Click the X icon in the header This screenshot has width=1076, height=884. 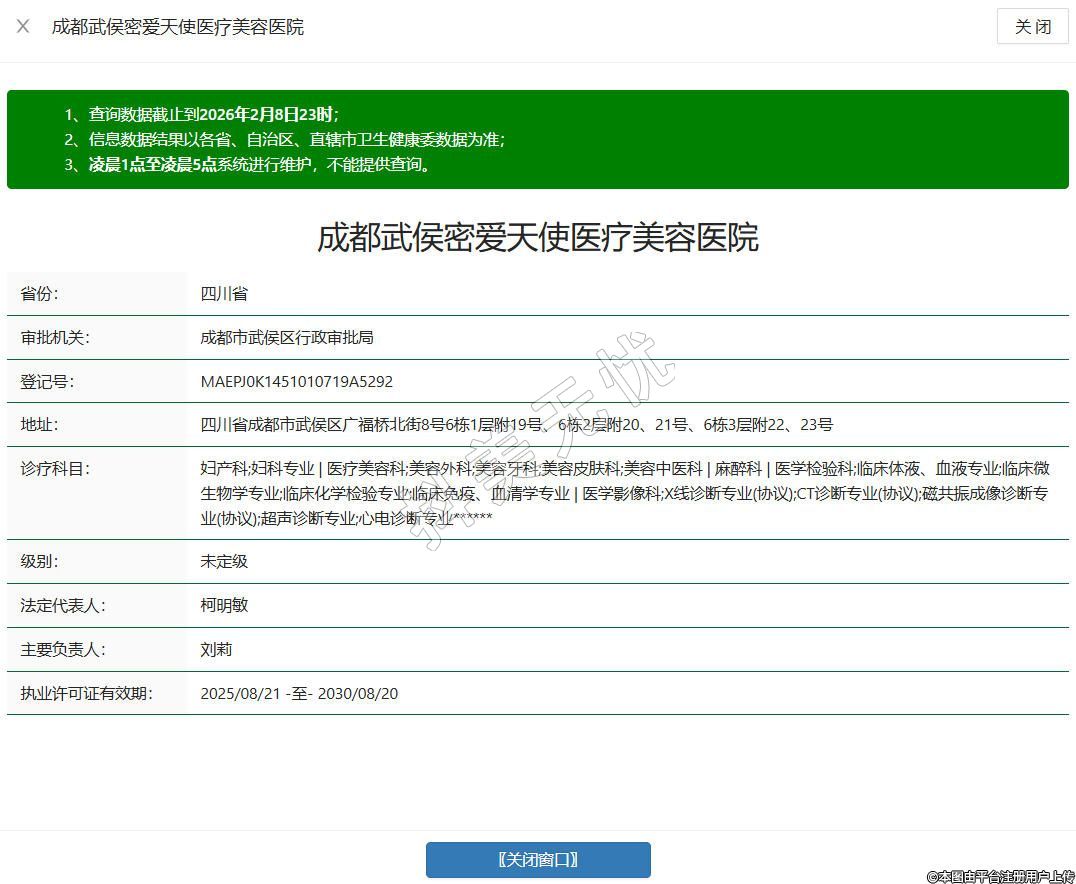(23, 26)
